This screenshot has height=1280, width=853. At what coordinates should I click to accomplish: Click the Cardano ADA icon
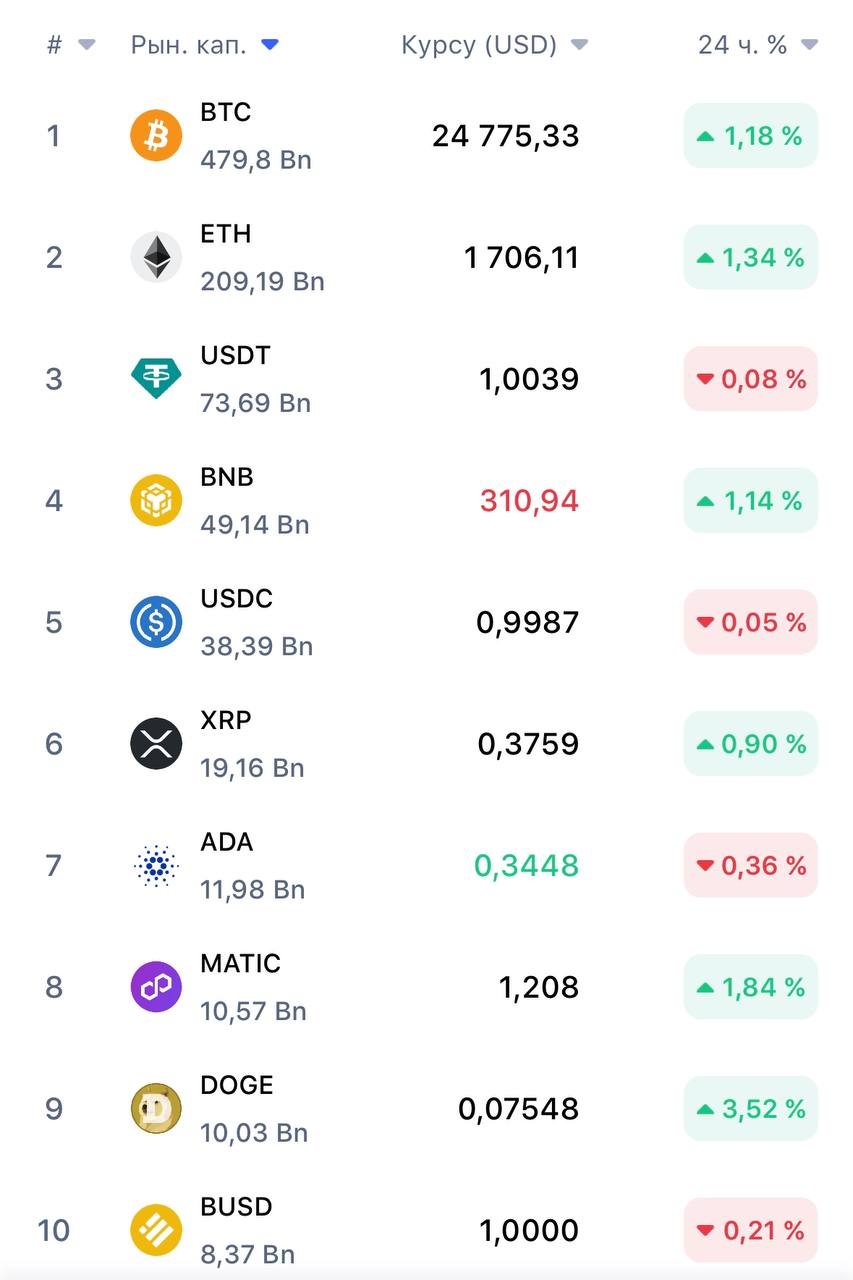point(156,865)
